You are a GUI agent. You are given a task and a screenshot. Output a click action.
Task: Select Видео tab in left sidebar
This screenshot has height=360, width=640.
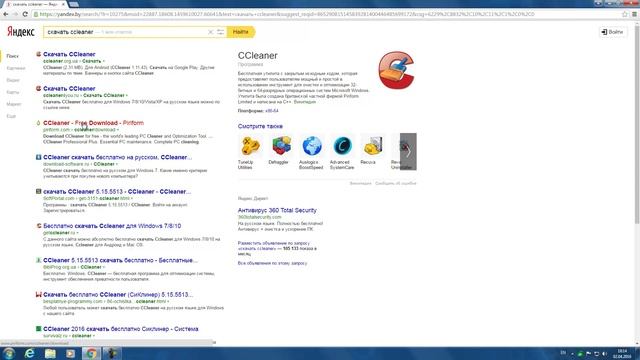(13, 80)
